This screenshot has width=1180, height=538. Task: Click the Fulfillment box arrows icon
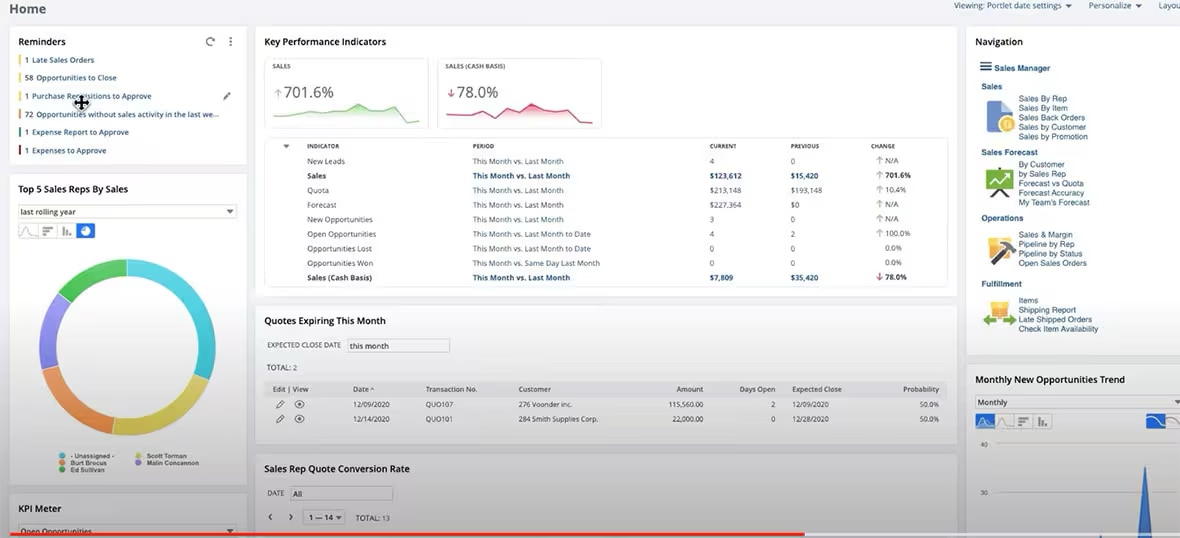(x=999, y=315)
